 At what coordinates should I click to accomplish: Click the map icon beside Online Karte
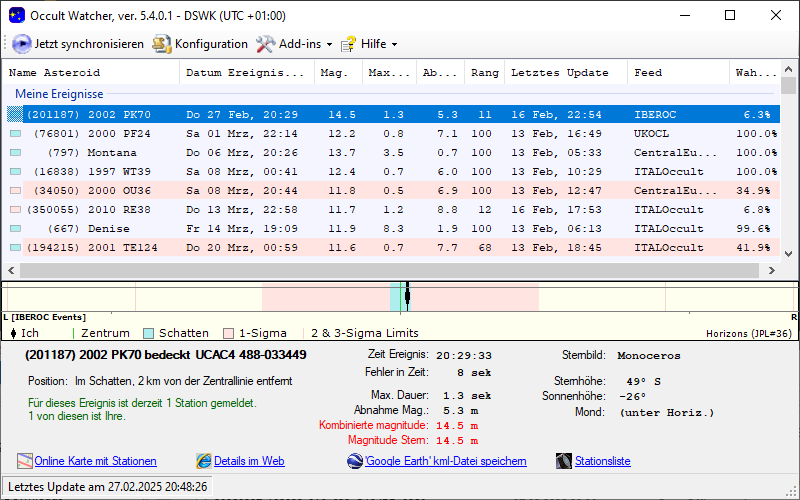25,461
